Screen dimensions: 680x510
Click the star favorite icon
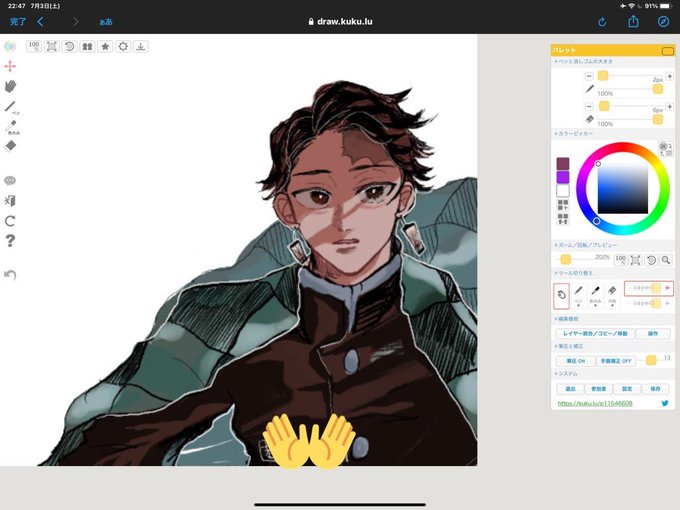pos(105,46)
